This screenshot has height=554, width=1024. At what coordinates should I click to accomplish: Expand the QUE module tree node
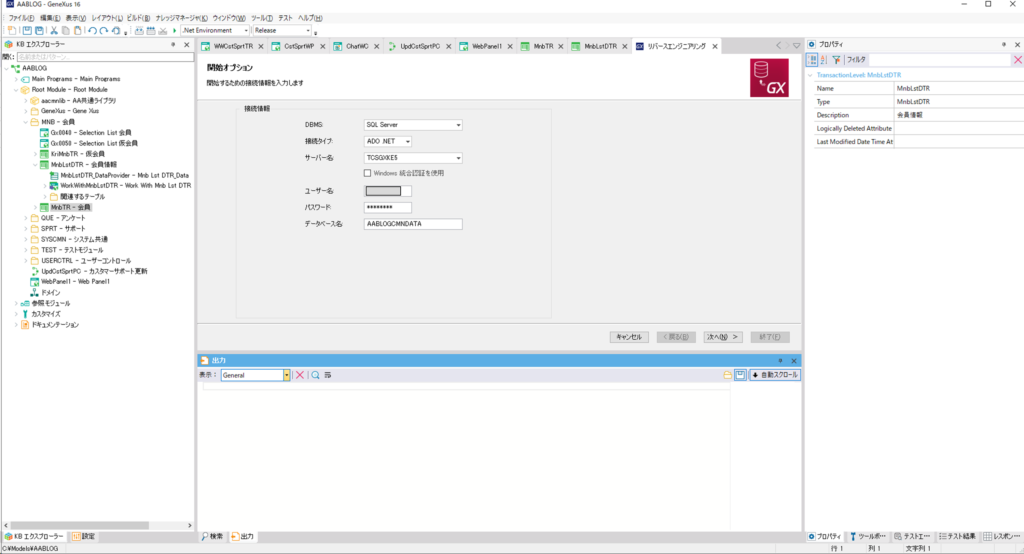coord(26,218)
